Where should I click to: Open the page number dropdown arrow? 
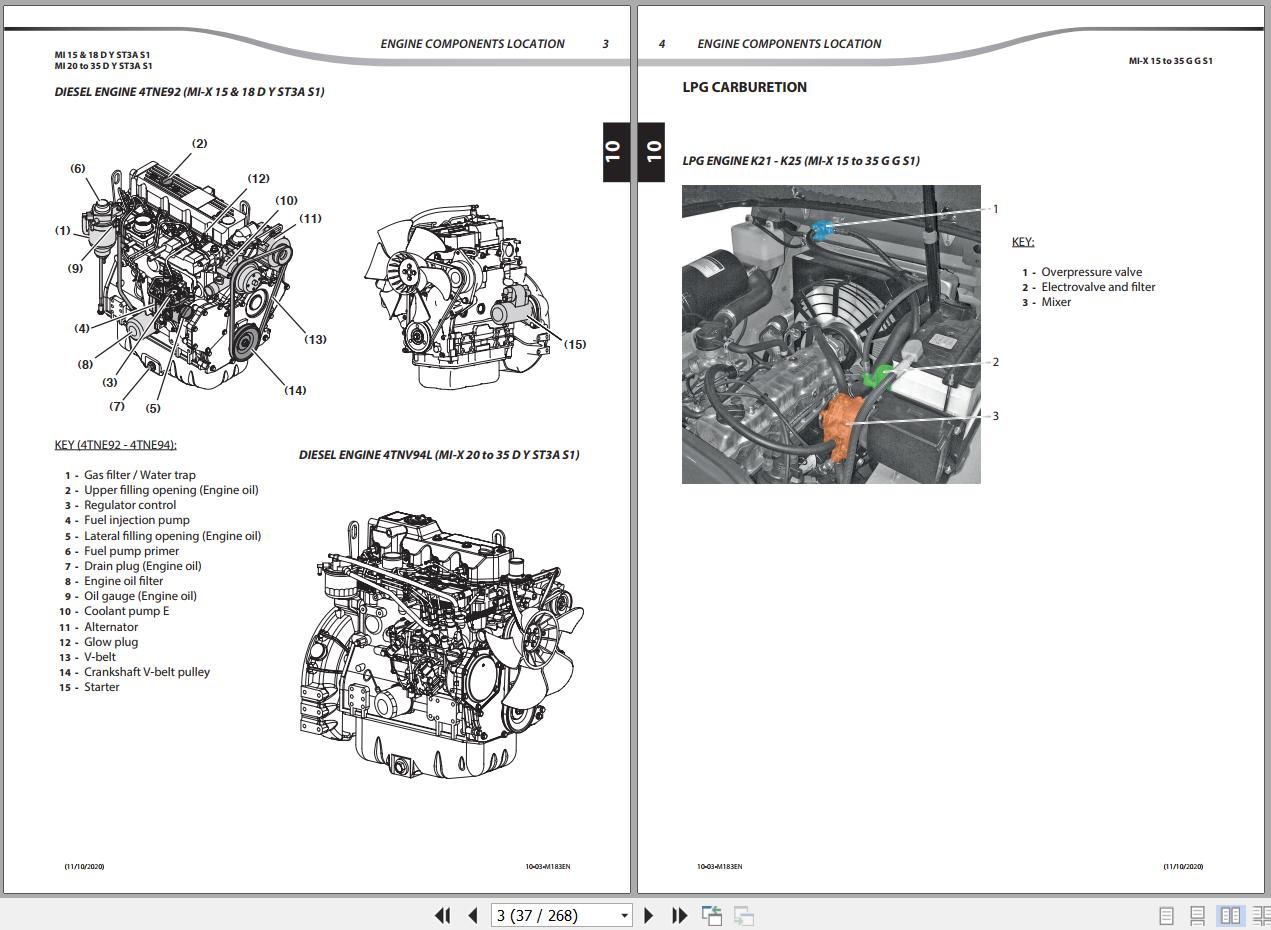click(x=624, y=915)
